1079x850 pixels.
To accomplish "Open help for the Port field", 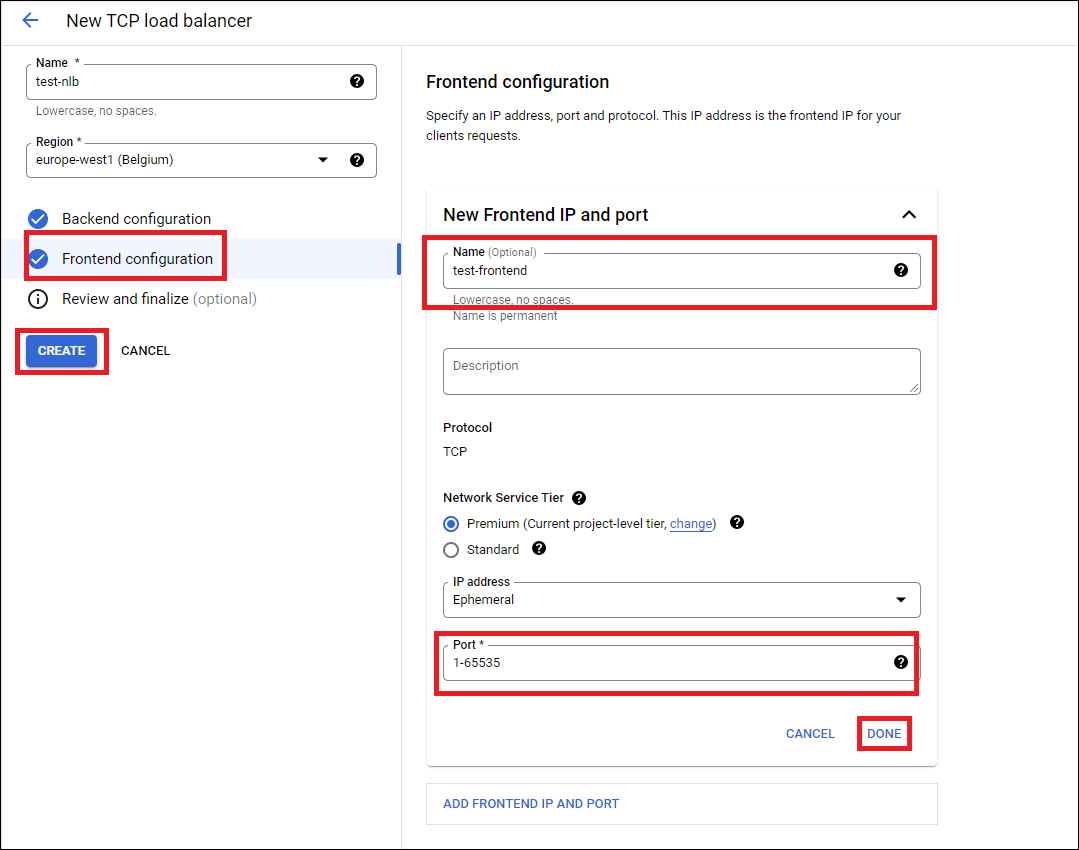I will pos(901,662).
